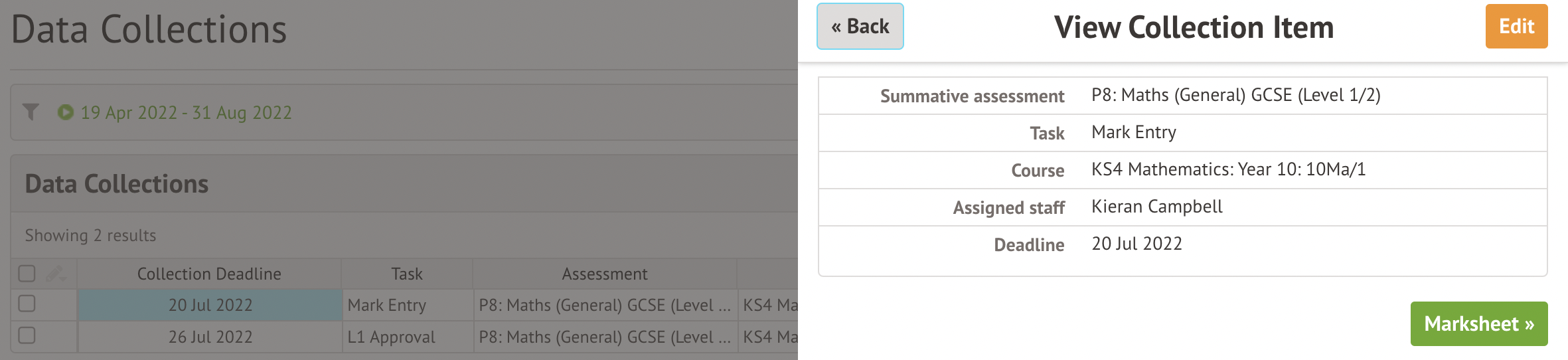Viewport: 1568px width, 360px height.
Task: Open the 19 Apr 2022 - 31 Aug 2022 date filter
Action: [186, 112]
